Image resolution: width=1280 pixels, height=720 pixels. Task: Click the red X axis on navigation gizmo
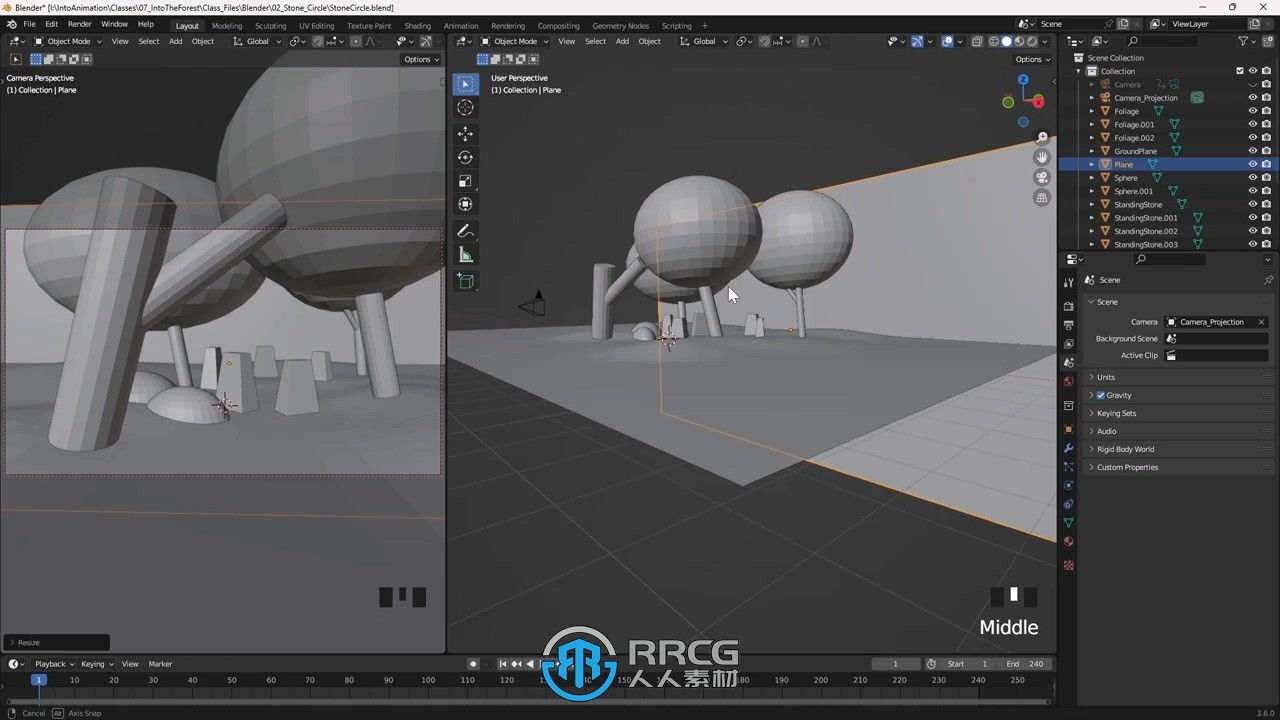pyautogui.click(x=1038, y=101)
